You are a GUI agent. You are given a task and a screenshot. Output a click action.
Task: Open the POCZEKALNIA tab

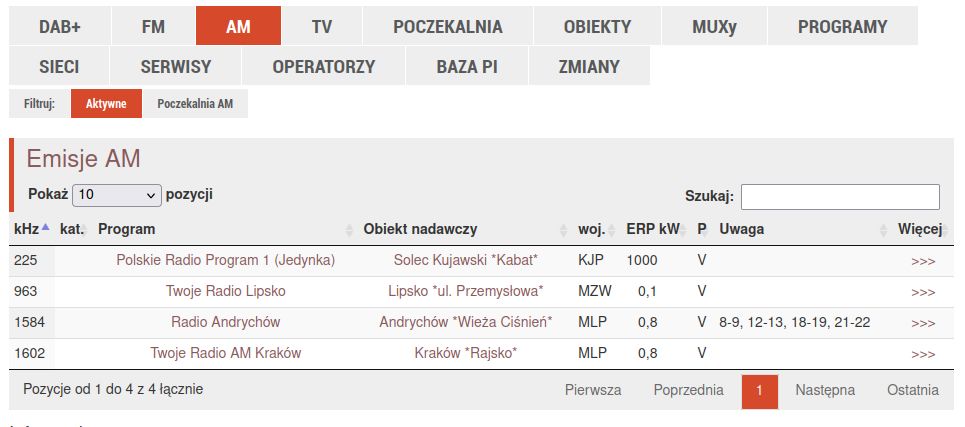click(447, 26)
